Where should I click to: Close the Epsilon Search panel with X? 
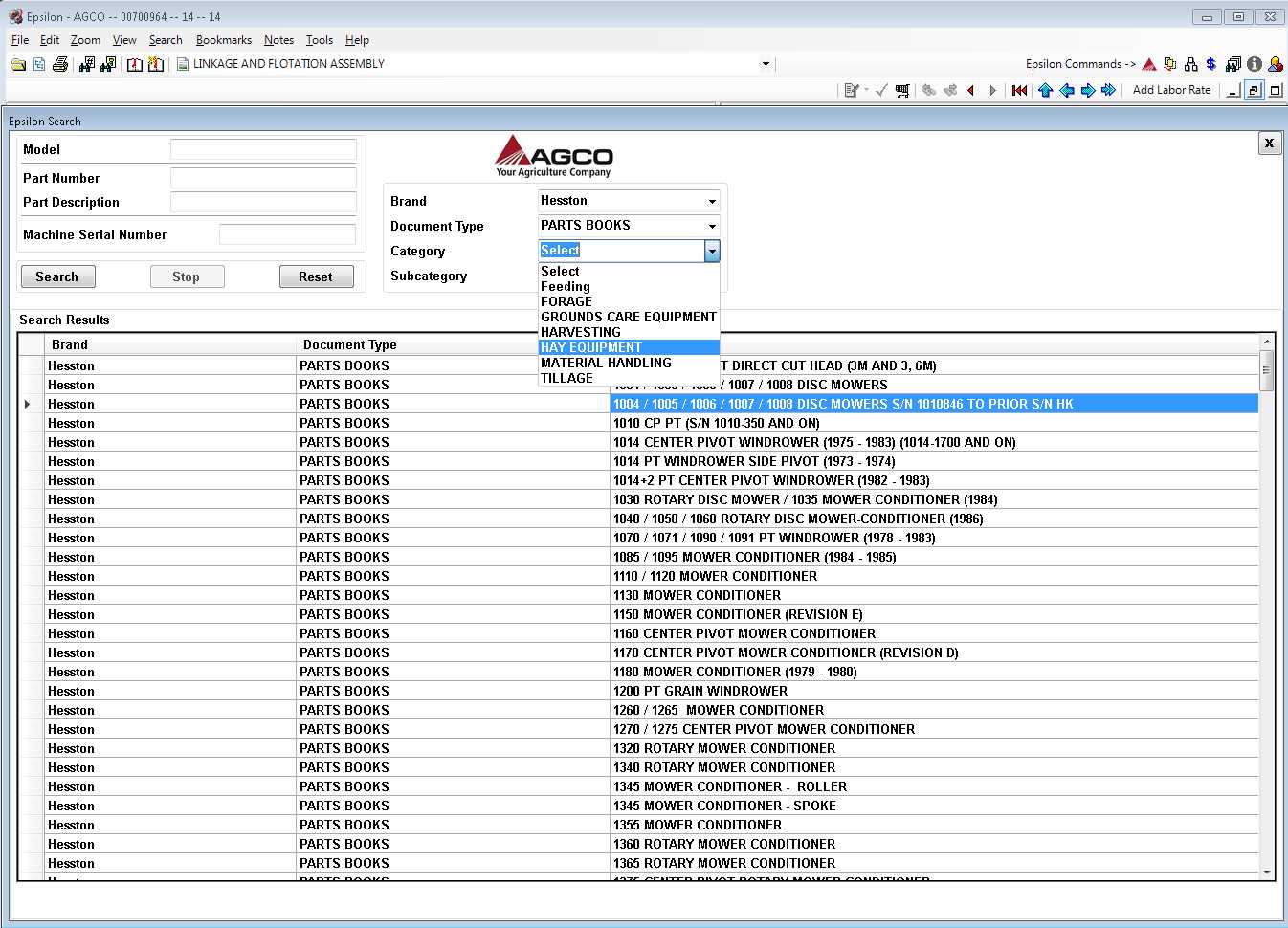1269,143
